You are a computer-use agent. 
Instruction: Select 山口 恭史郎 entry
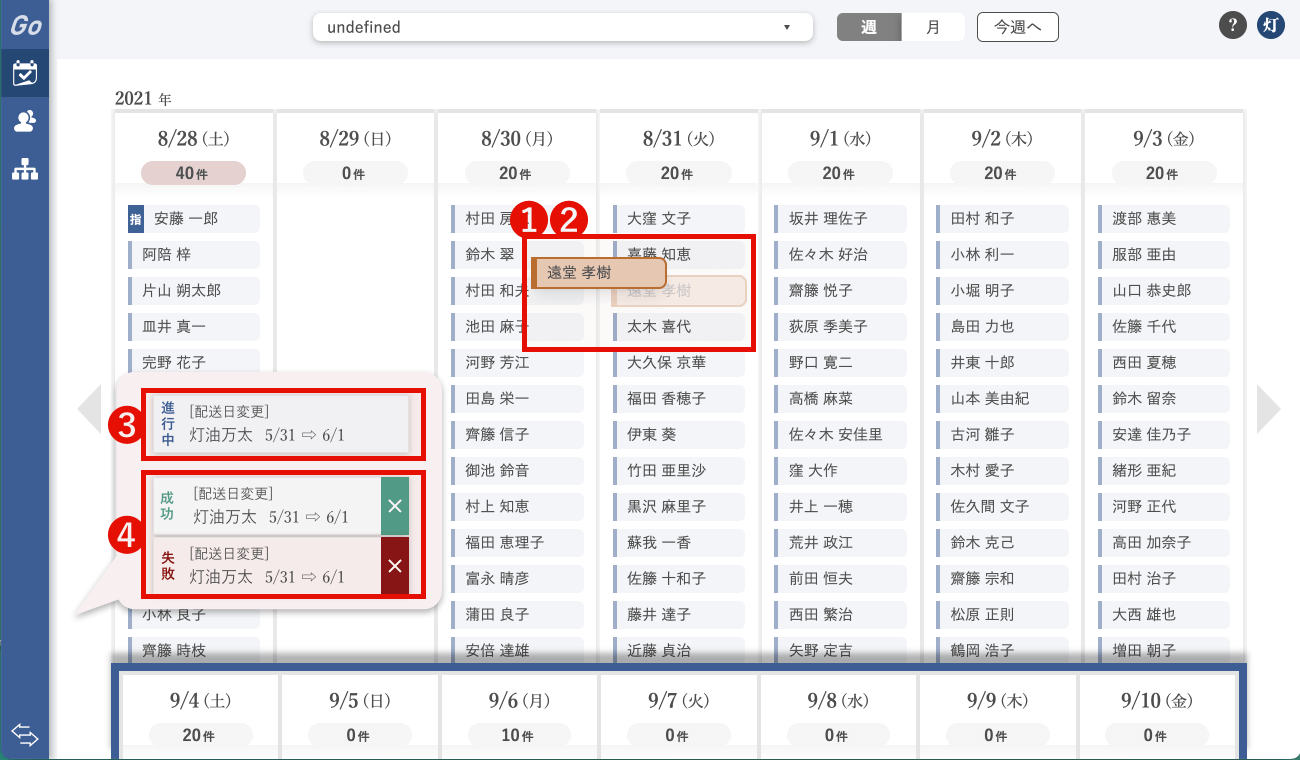pos(1165,291)
